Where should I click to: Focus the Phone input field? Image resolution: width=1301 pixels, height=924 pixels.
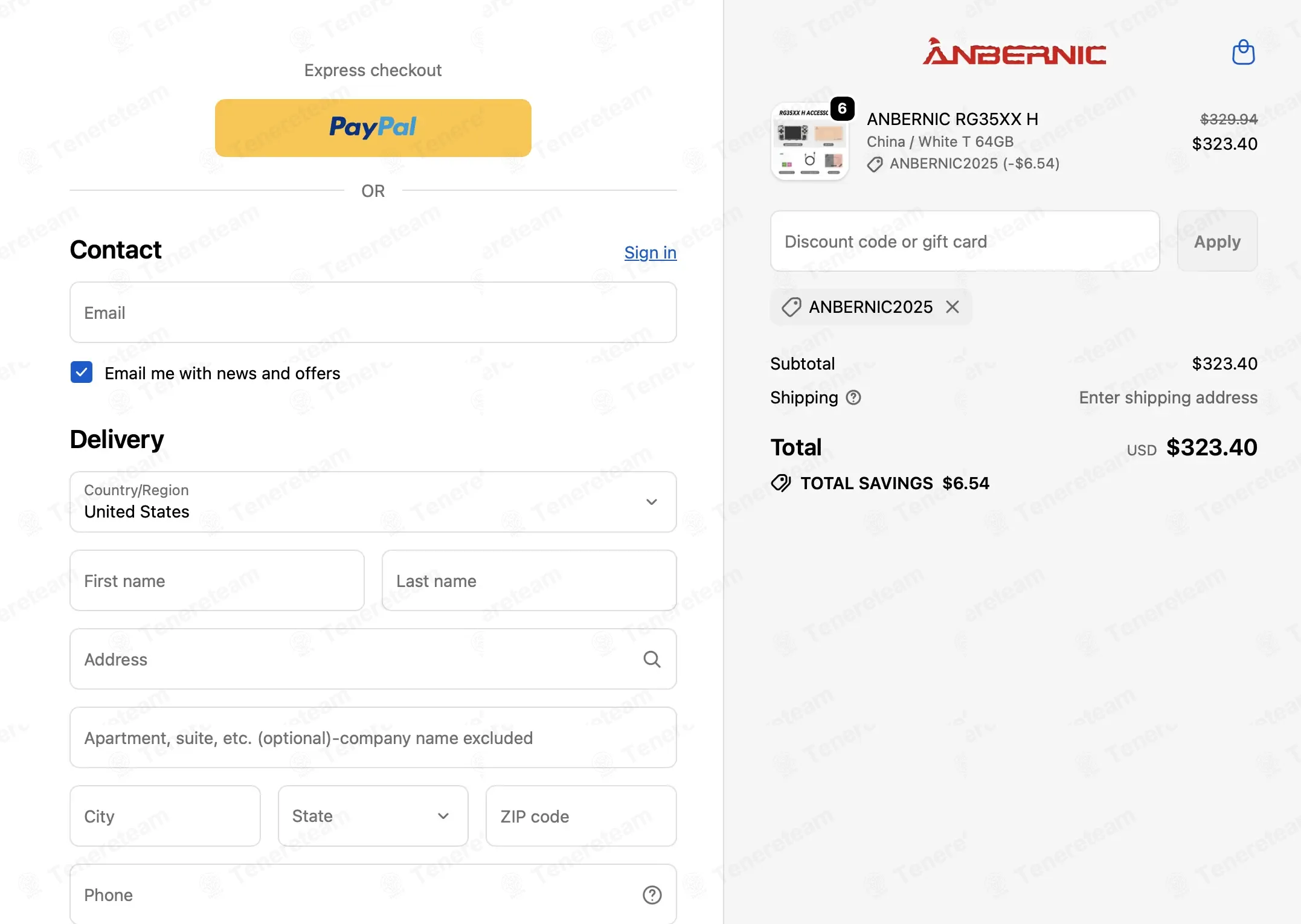pyautogui.click(x=373, y=894)
